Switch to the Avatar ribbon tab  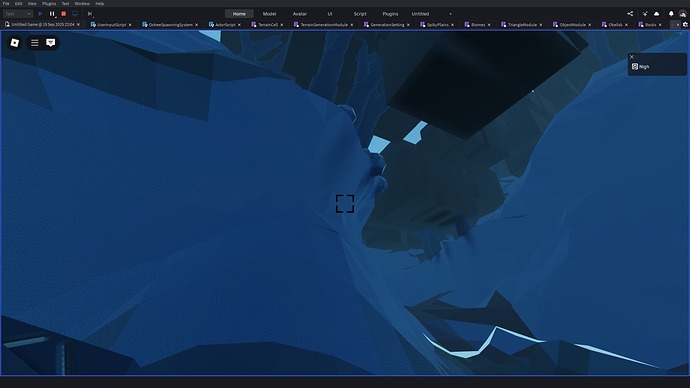coord(300,14)
